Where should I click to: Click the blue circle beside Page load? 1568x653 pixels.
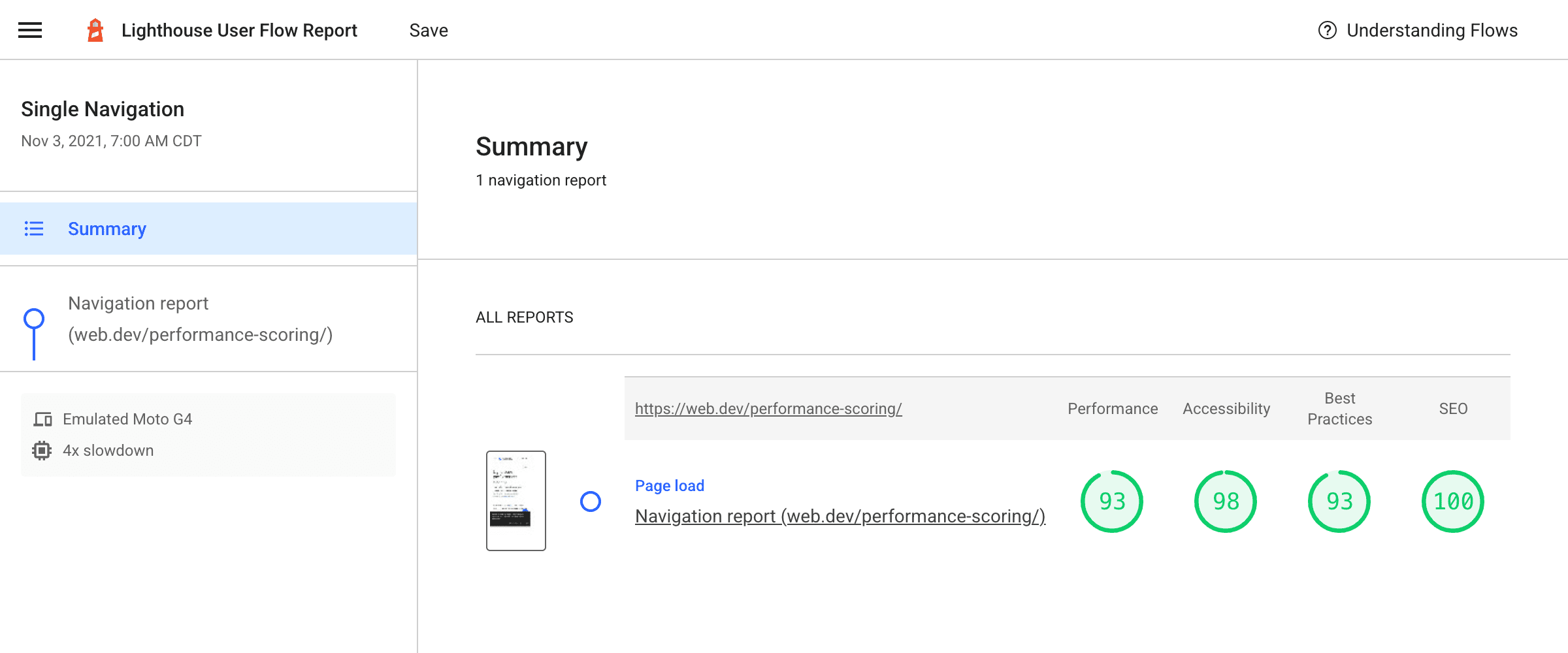591,502
